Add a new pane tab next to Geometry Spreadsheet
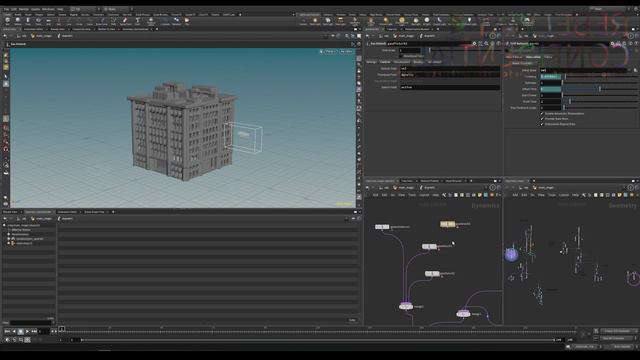The width and height of the screenshot is (640, 360). click(157, 29)
